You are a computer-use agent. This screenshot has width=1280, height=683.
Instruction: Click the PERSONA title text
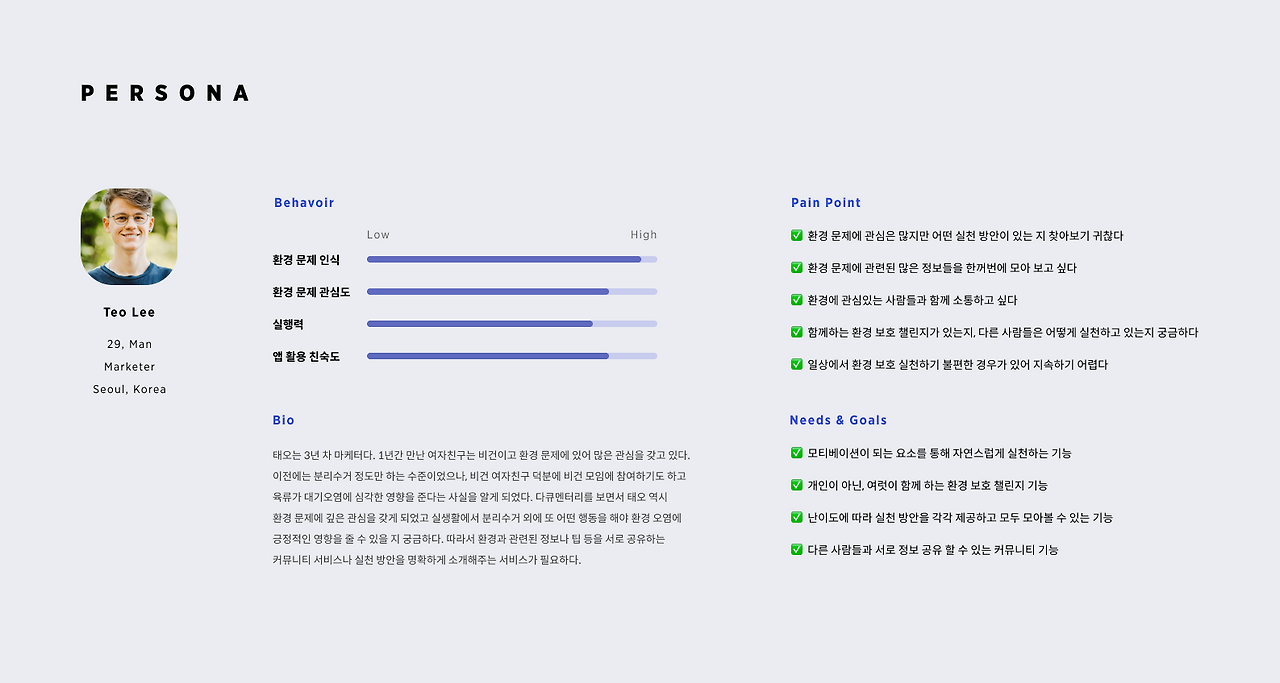coord(165,93)
